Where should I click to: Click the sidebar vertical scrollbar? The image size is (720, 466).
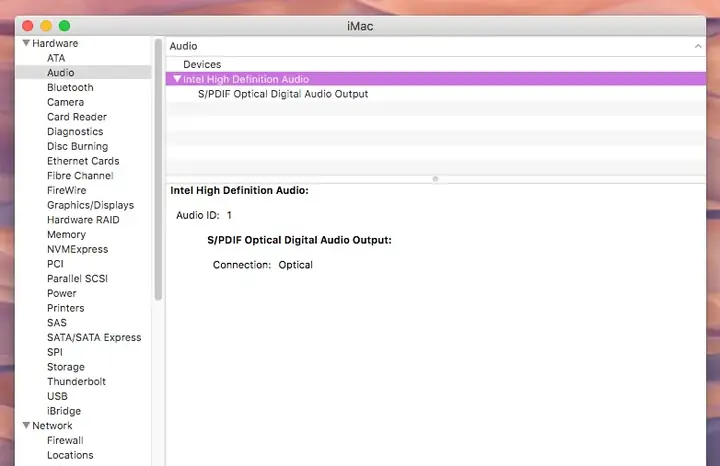[158, 170]
